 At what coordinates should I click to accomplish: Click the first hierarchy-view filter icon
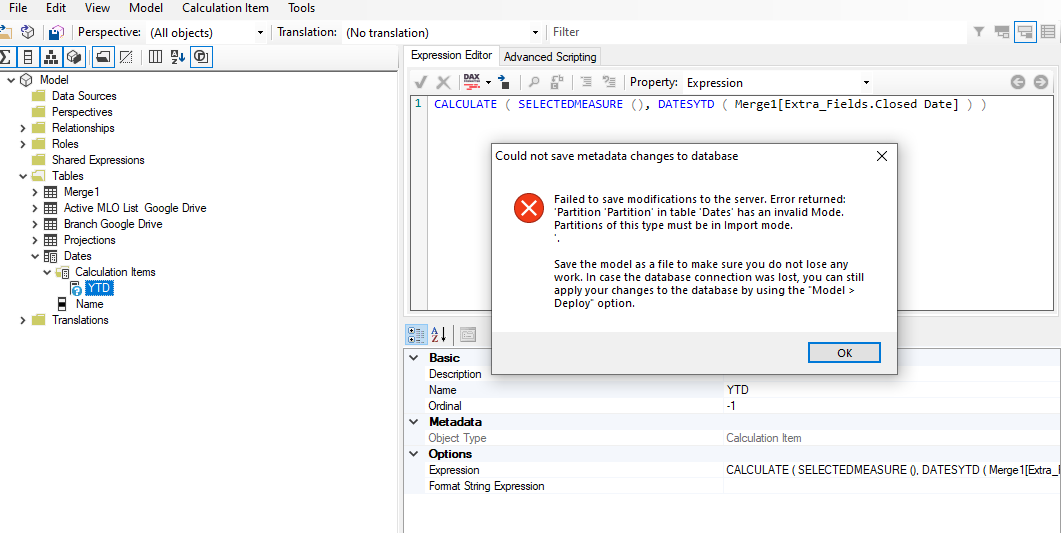[x=1002, y=32]
